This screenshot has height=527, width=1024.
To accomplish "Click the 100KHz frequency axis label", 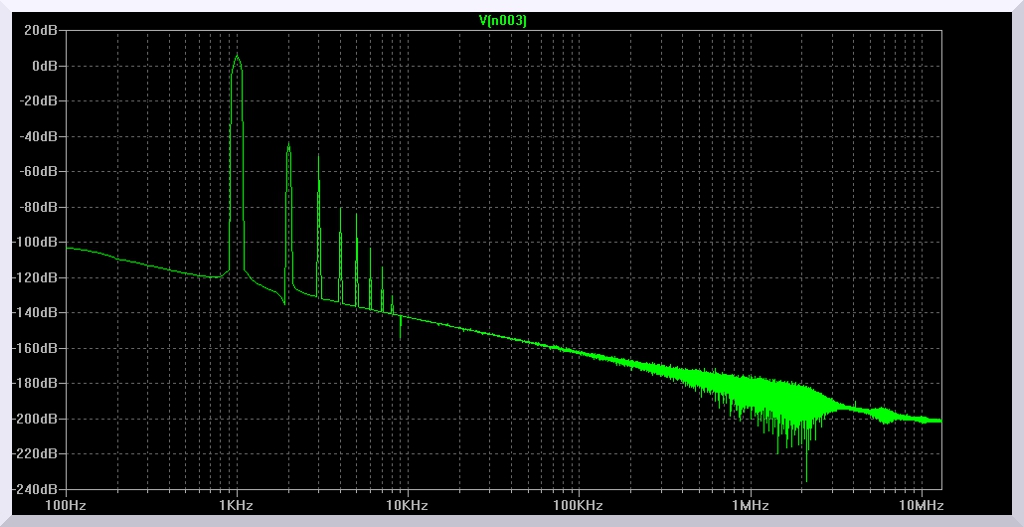I will [x=578, y=505].
